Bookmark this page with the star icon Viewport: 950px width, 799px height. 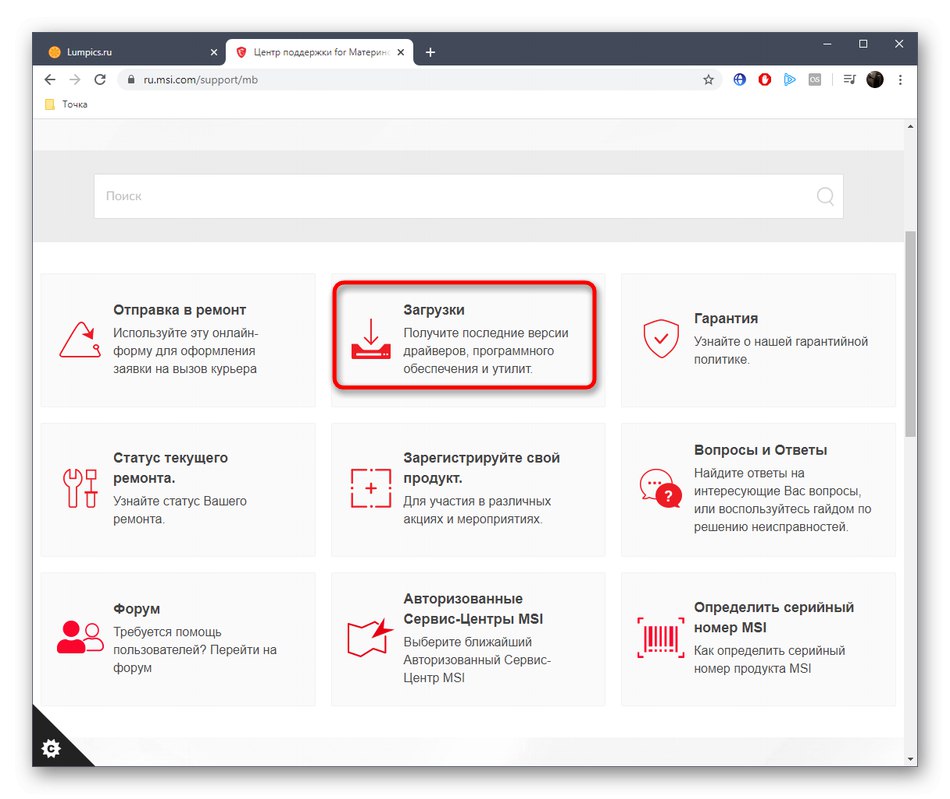(708, 79)
